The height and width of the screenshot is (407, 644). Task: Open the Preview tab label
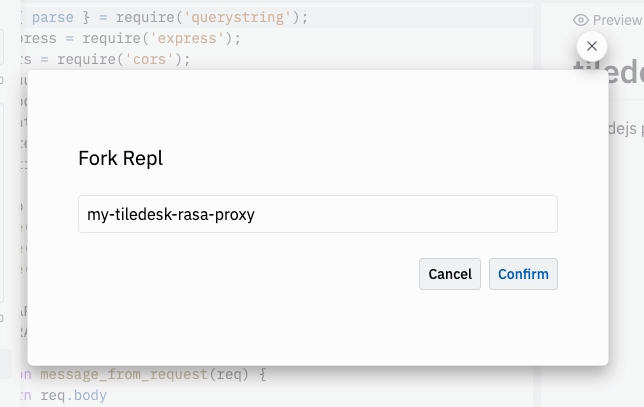tap(616, 20)
